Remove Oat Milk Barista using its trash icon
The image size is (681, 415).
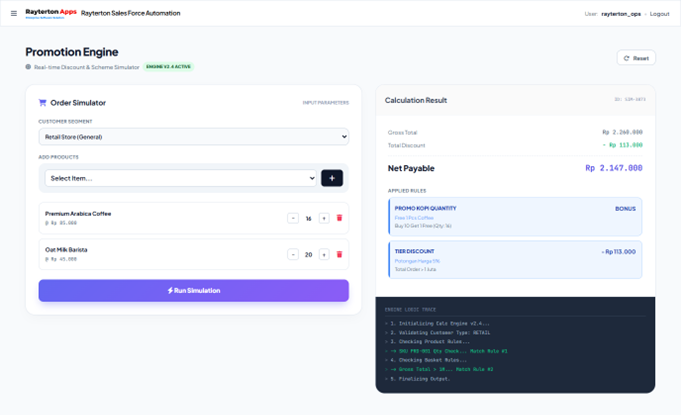tap(339, 254)
